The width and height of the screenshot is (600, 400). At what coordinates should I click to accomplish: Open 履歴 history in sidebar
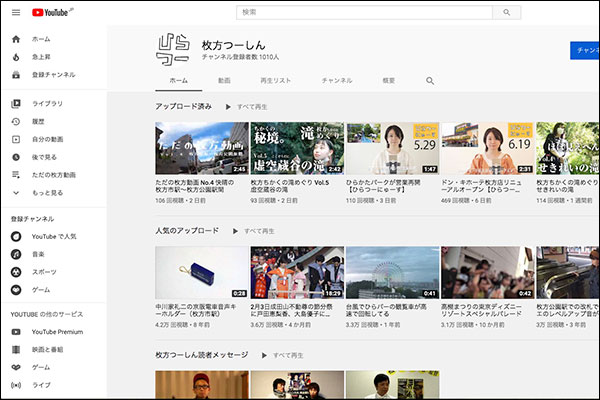point(40,121)
